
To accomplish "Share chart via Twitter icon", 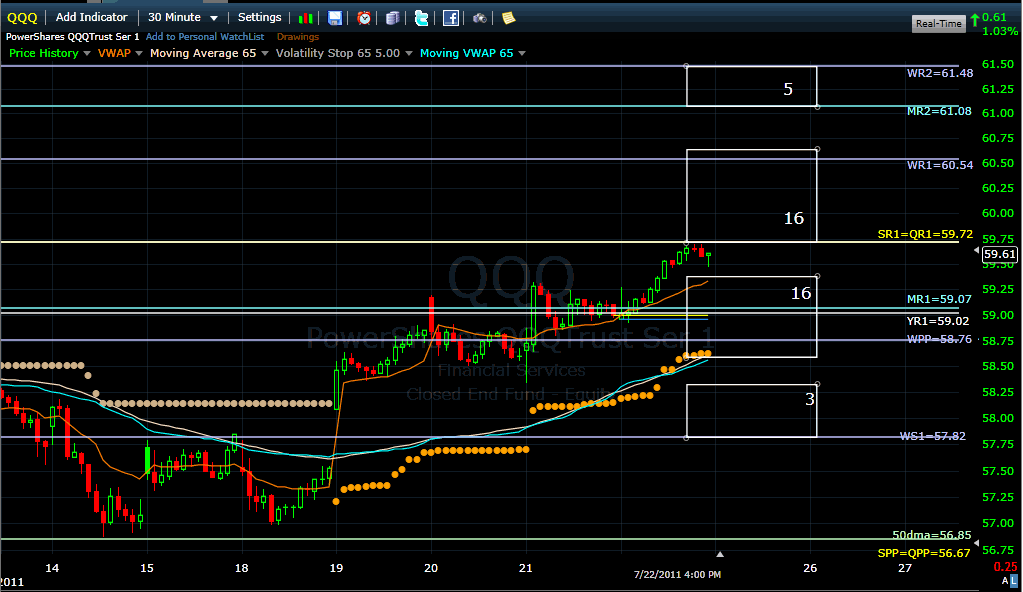I will tap(421, 18).
